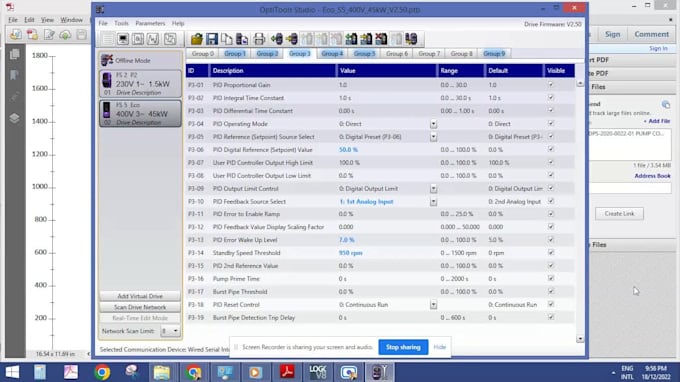Open Chrome from the taskbar
Screen dimensions: 680x382
[102, 372]
